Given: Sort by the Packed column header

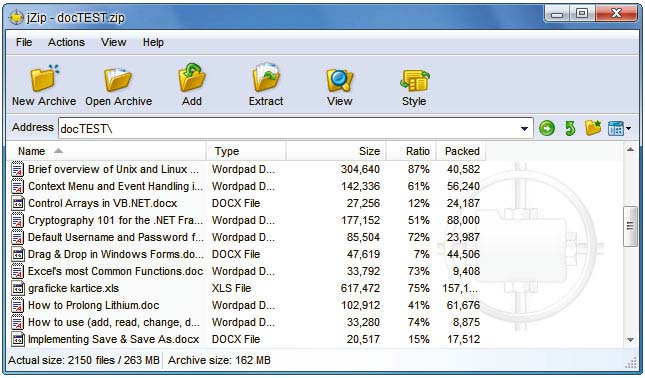Looking at the screenshot, I should 461,151.
